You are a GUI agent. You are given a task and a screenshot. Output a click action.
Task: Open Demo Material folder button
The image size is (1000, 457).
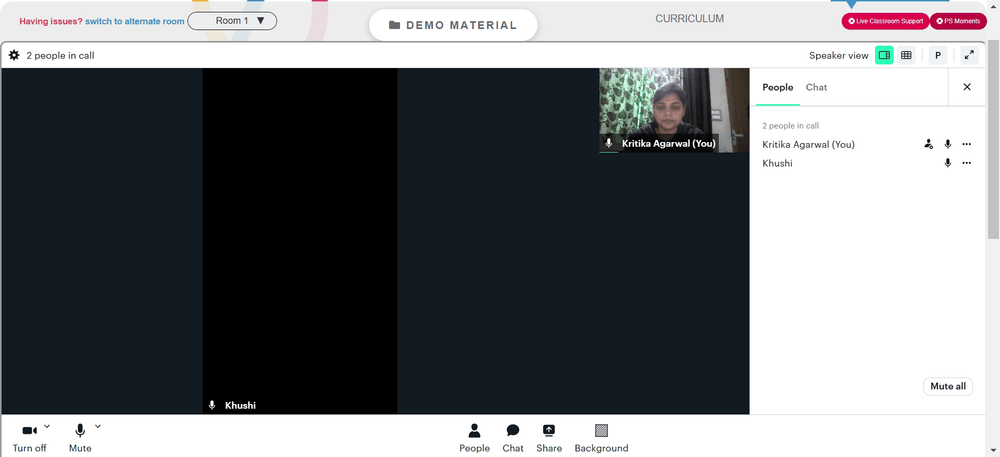pos(453,25)
